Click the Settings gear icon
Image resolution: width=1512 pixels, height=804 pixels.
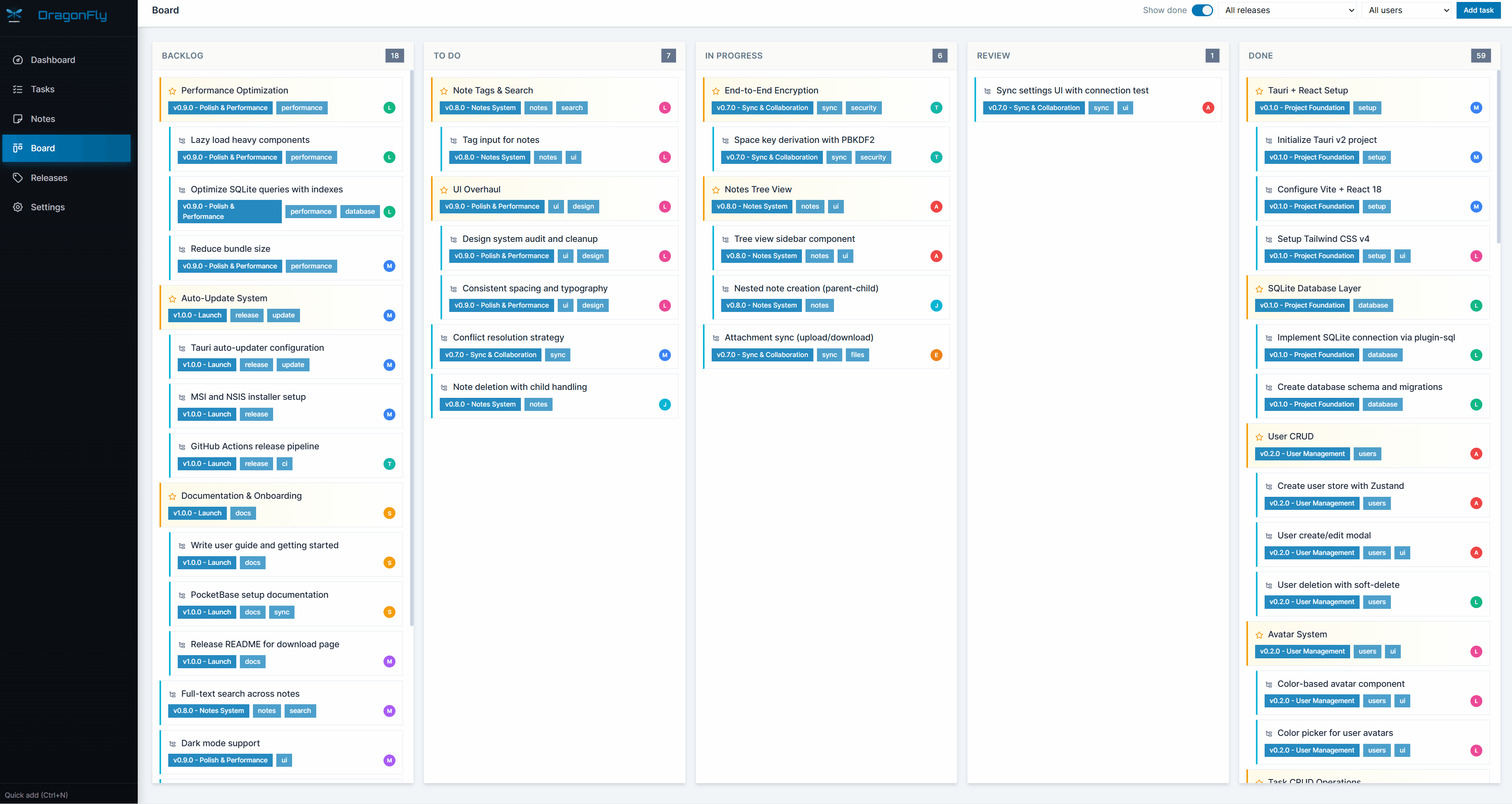coord(17,207)
